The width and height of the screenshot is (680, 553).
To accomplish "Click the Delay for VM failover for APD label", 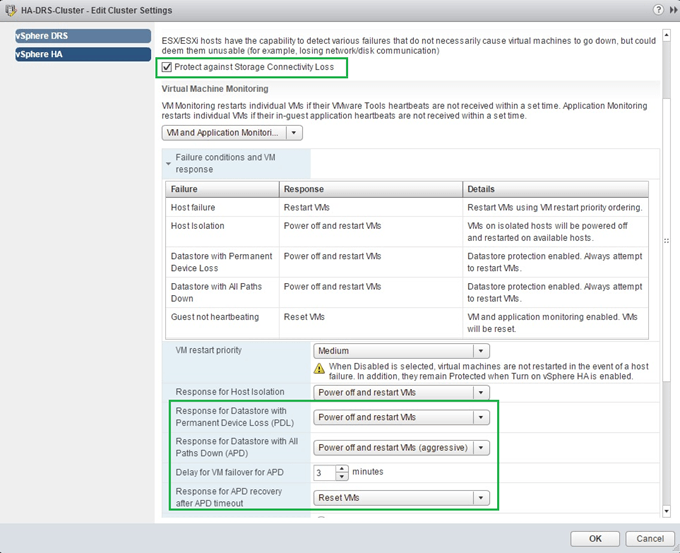I will (x=229, y=472).
